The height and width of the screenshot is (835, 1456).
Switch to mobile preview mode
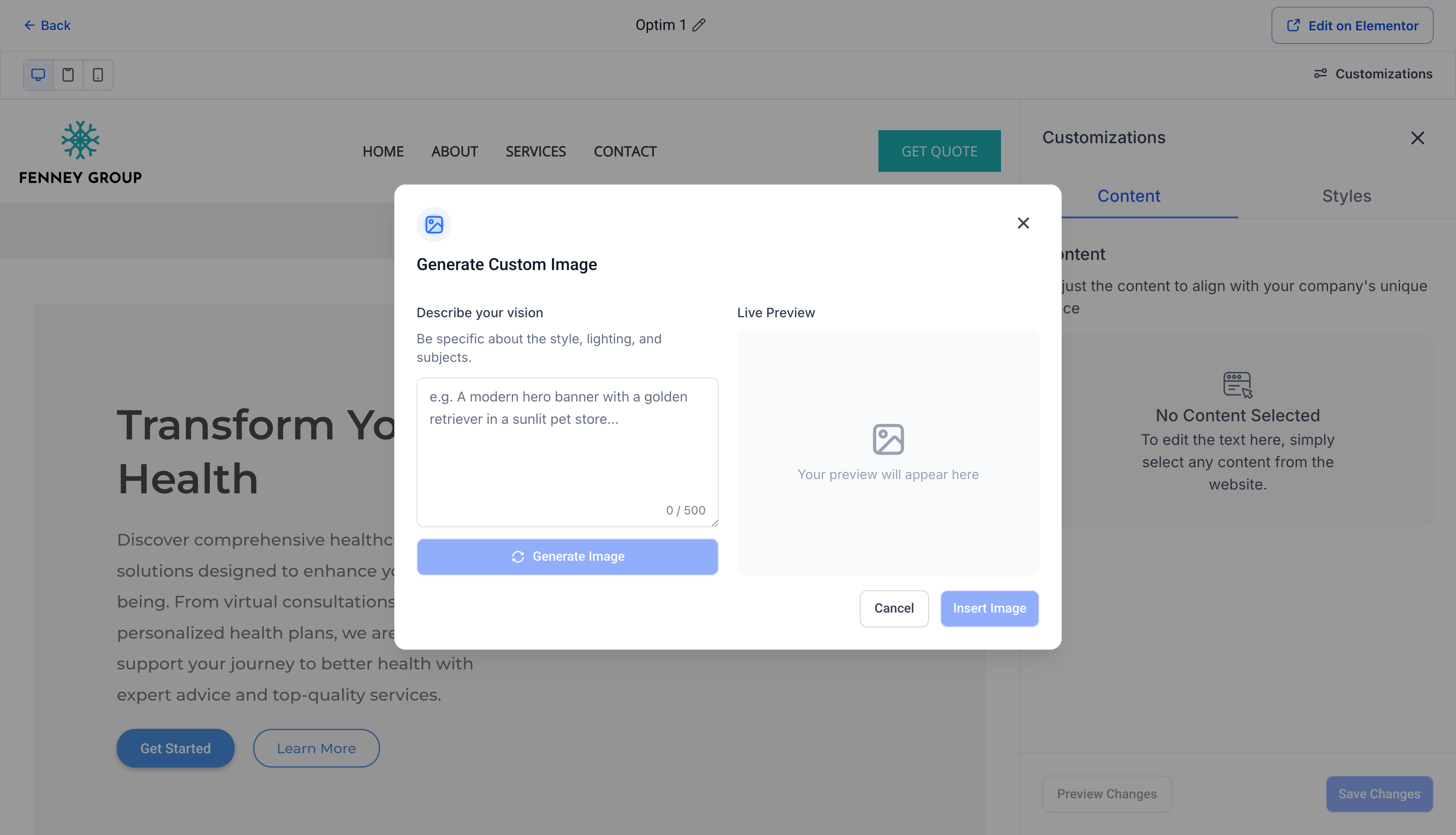coord(98,75)
